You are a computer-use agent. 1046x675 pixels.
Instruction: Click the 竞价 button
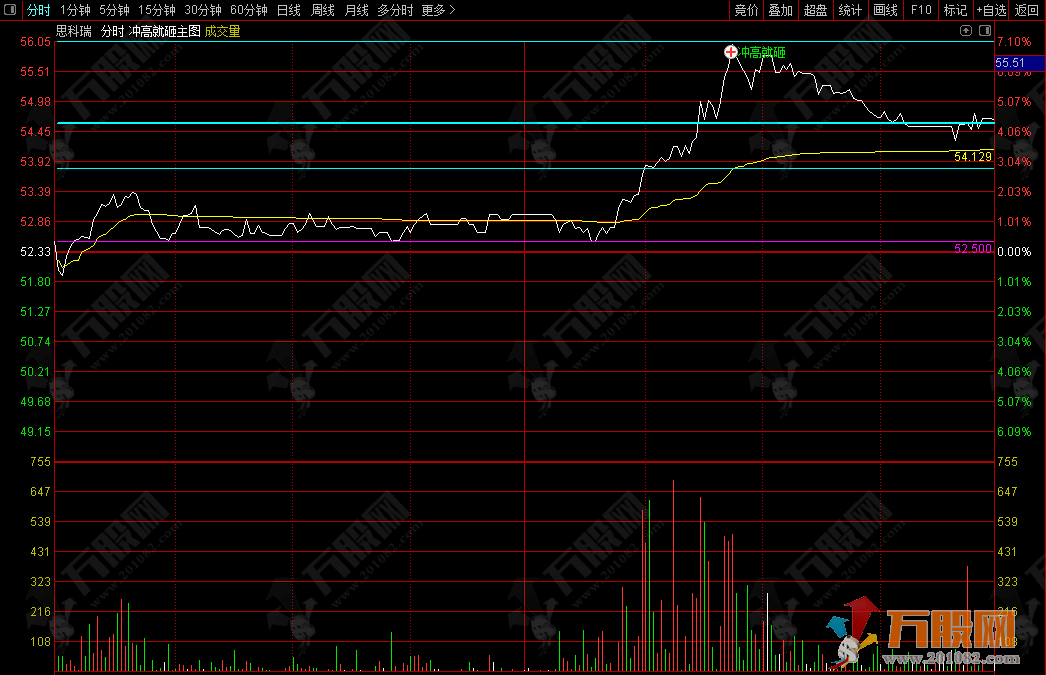click(x=746, y=10)
